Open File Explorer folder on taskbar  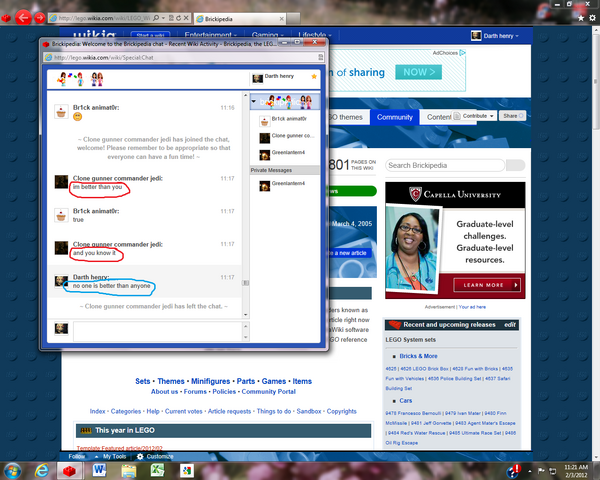point(129,470)
